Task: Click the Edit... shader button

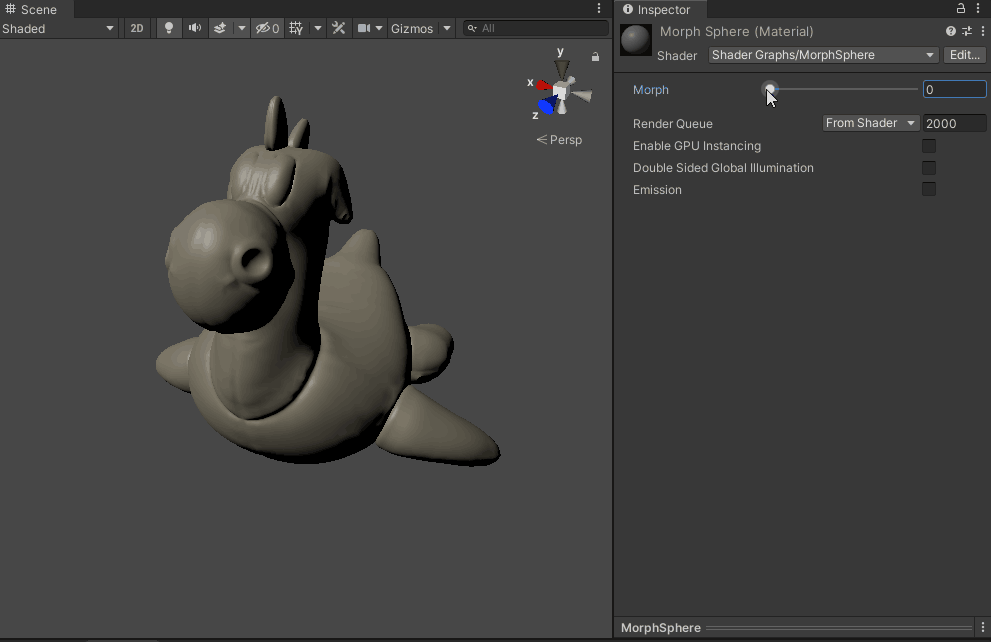Action: 965,55
